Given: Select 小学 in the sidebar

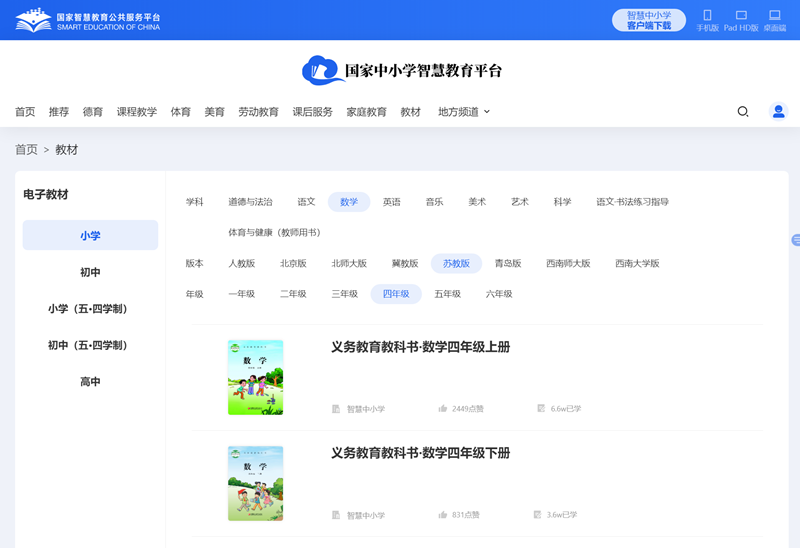Looking at the screenshot, I should pos(90,235).
